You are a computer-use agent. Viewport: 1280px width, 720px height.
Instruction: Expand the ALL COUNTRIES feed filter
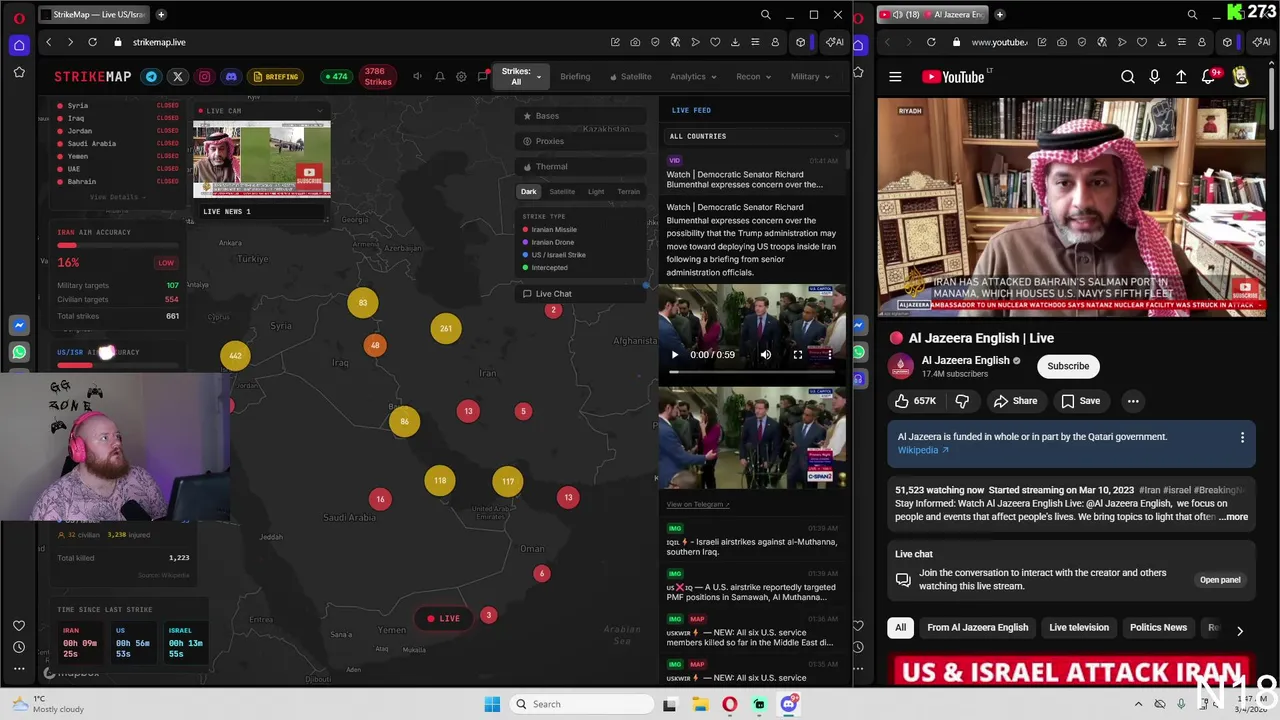(x=753, y=136)
